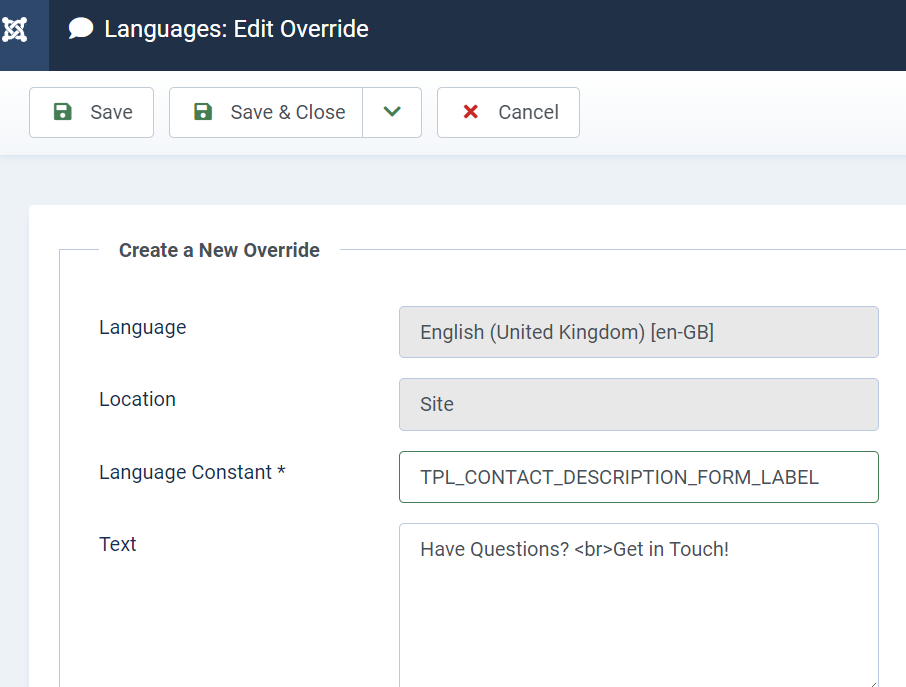Viewport: 906px width, 687px height.
Task: Click the "Location" field label
Action: click(137, 399)
